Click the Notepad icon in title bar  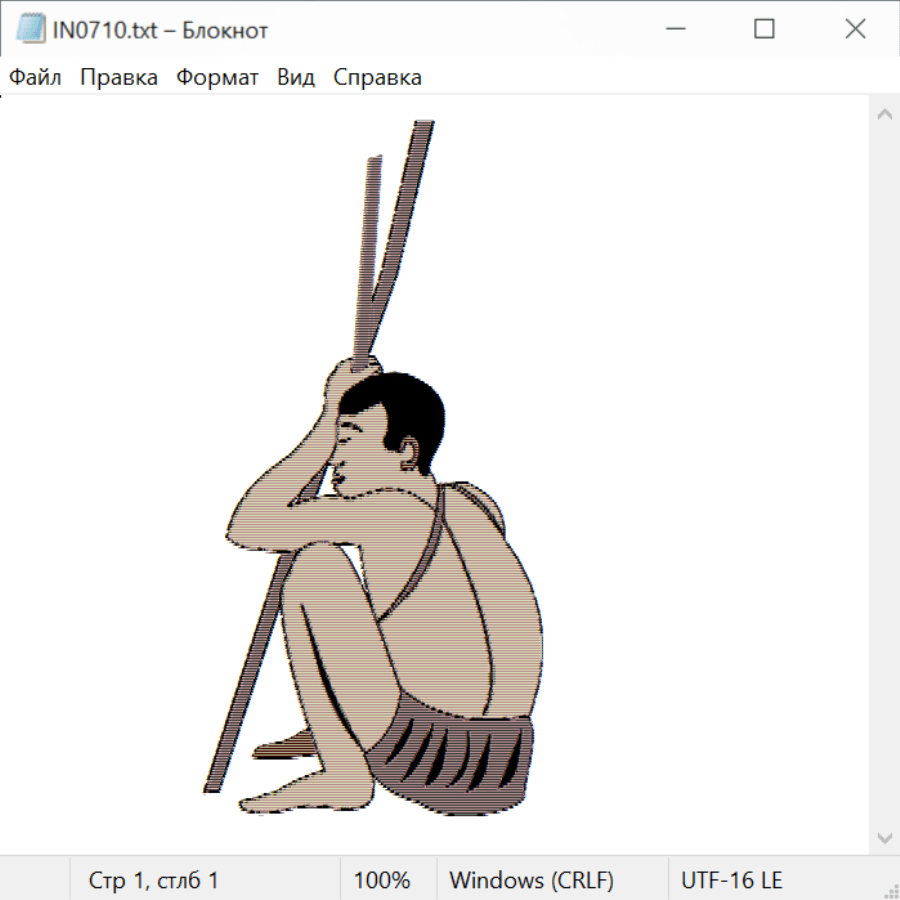tap(31, 30)
